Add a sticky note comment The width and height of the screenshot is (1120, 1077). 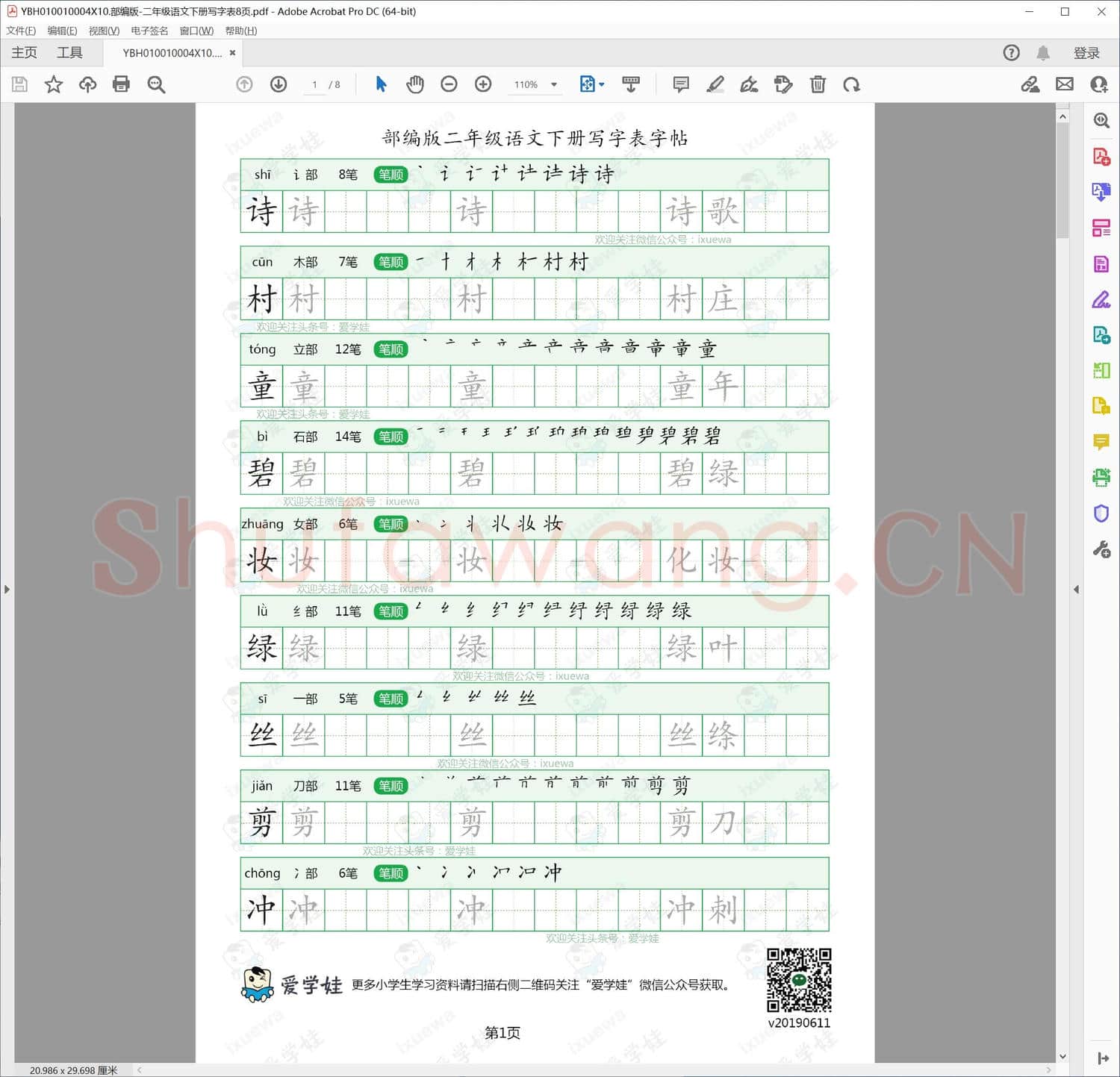681,84
